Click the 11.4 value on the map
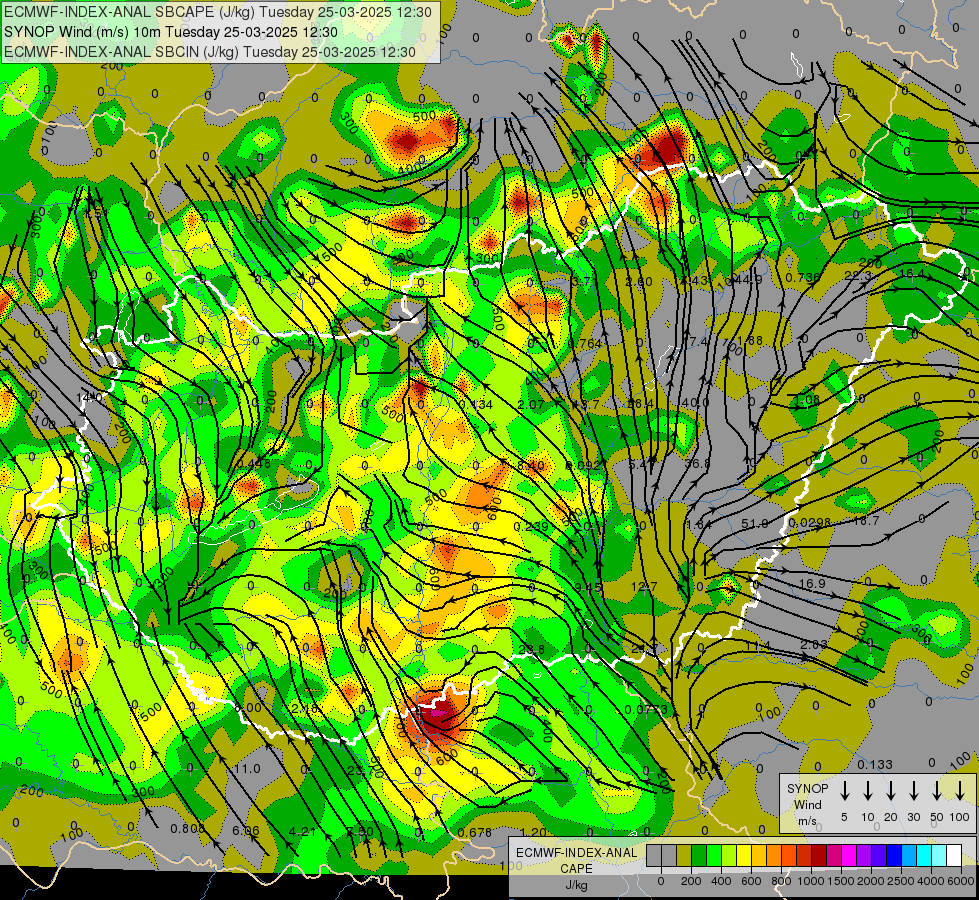 point(758,646)
